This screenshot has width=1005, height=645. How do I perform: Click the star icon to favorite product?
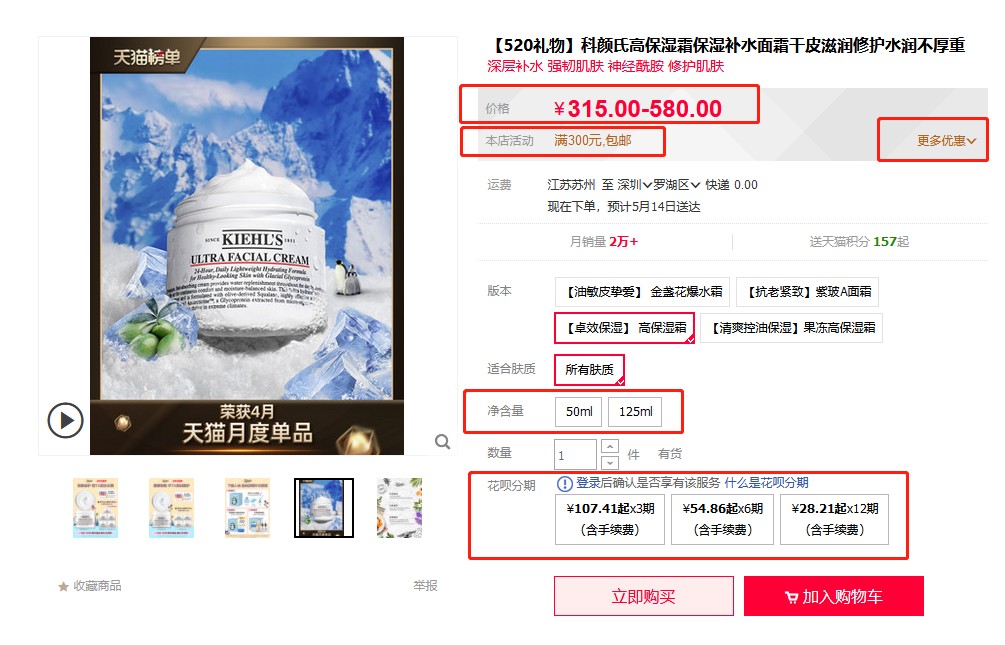pyautogui.click(x=63, y=586)
